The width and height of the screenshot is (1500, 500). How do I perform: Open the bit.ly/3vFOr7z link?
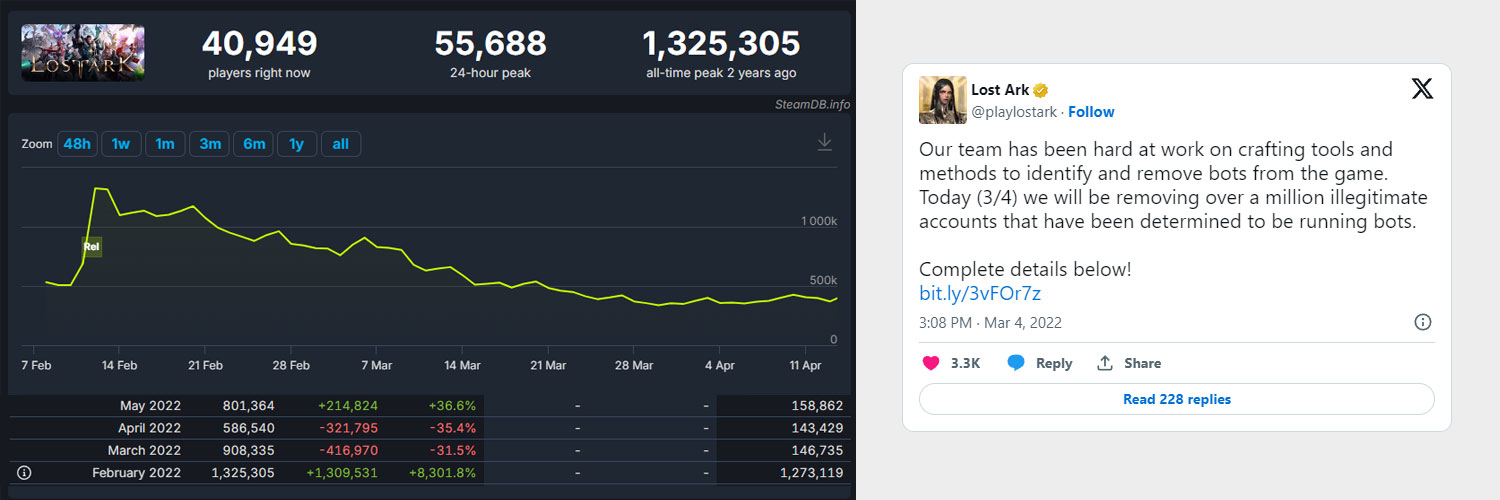tap(980, 294)
